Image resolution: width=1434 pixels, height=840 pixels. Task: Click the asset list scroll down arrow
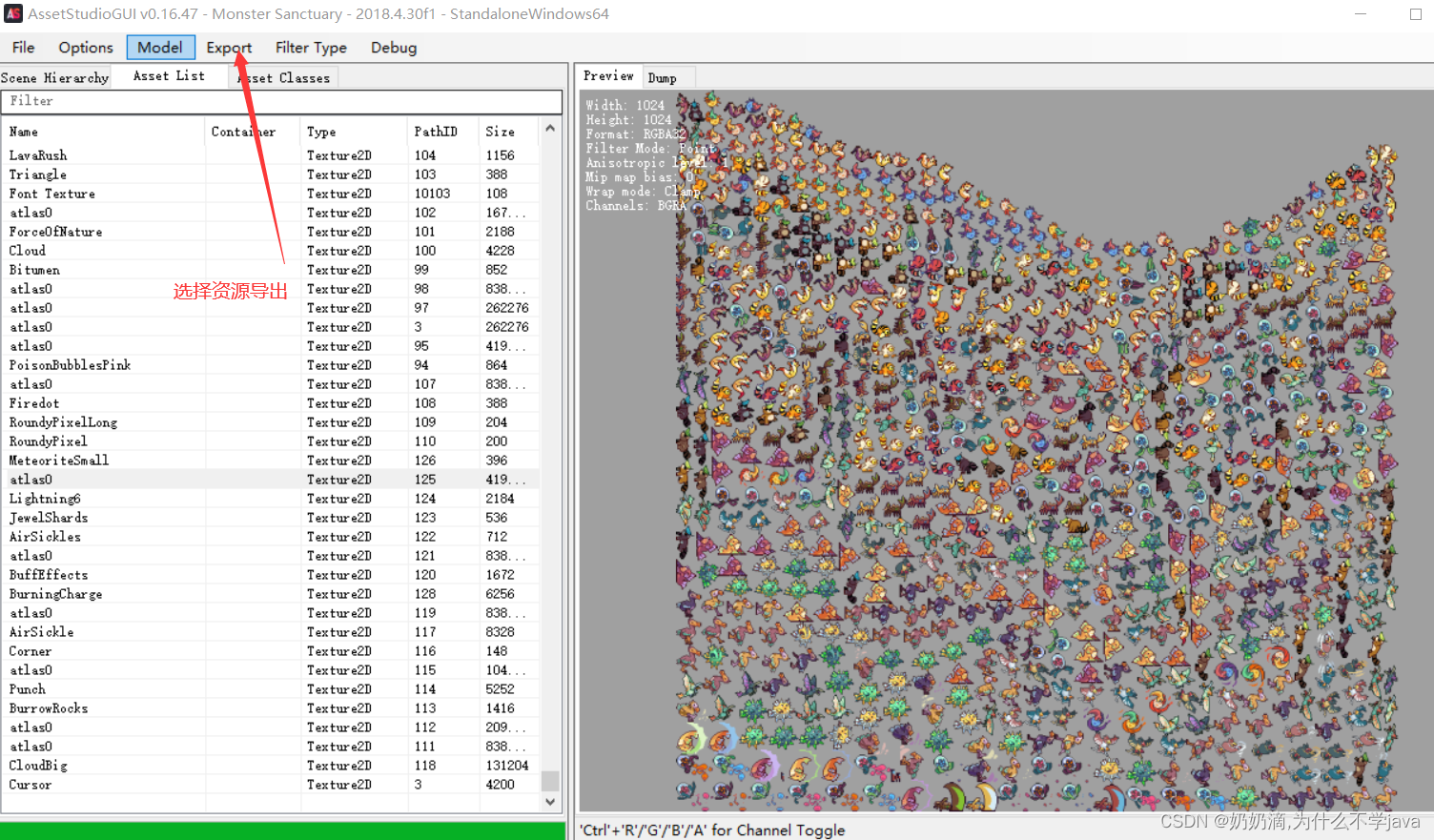550,802
